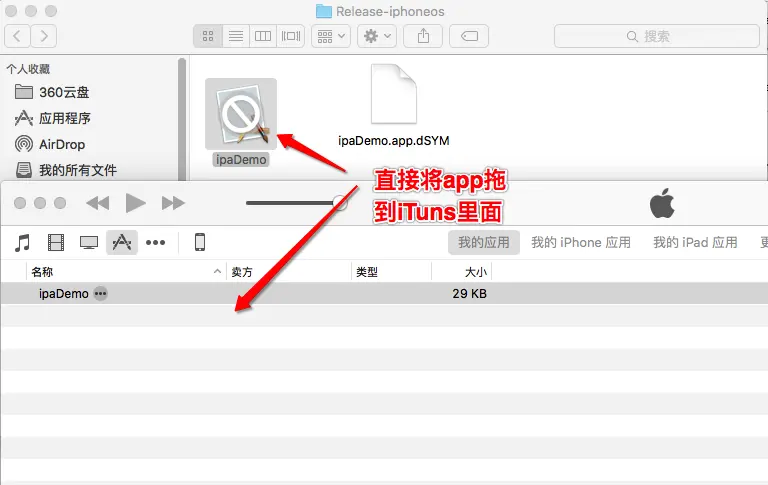Image resolution: width=768 pixels, height=485 pixels.
Task: Click iTunes fast-forward button
Action: point(173,203)
